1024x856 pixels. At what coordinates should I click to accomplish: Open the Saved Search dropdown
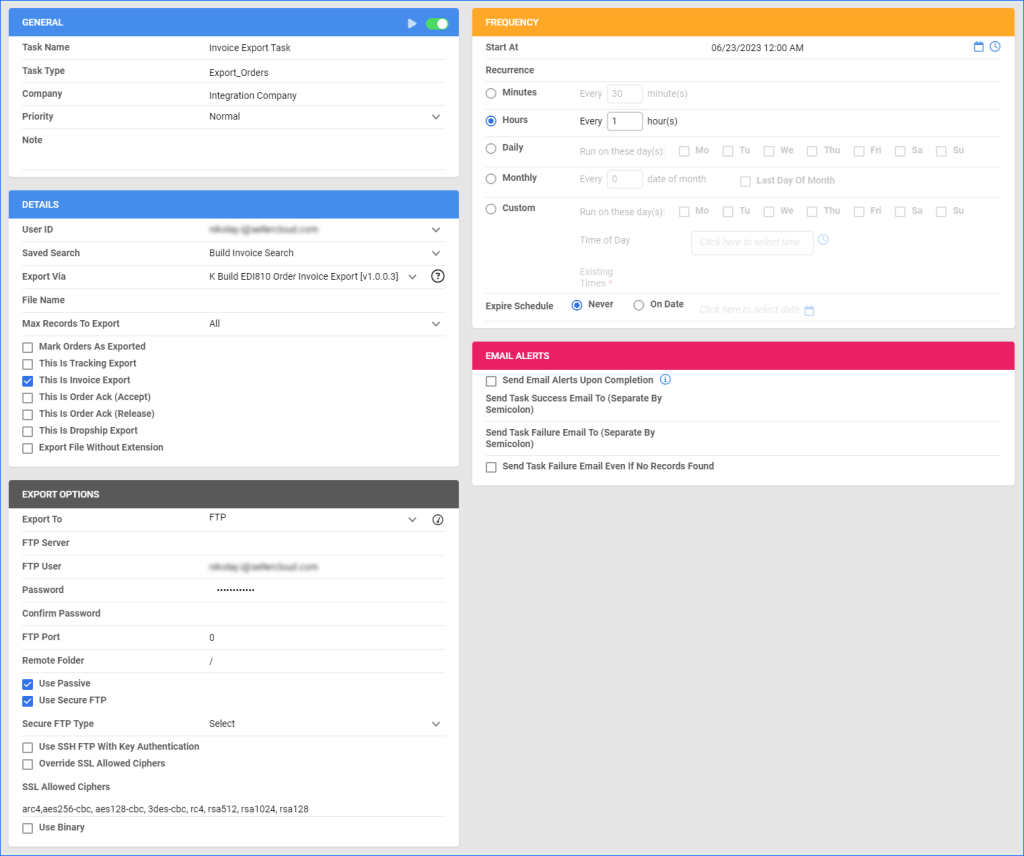(x=435, y=252)
